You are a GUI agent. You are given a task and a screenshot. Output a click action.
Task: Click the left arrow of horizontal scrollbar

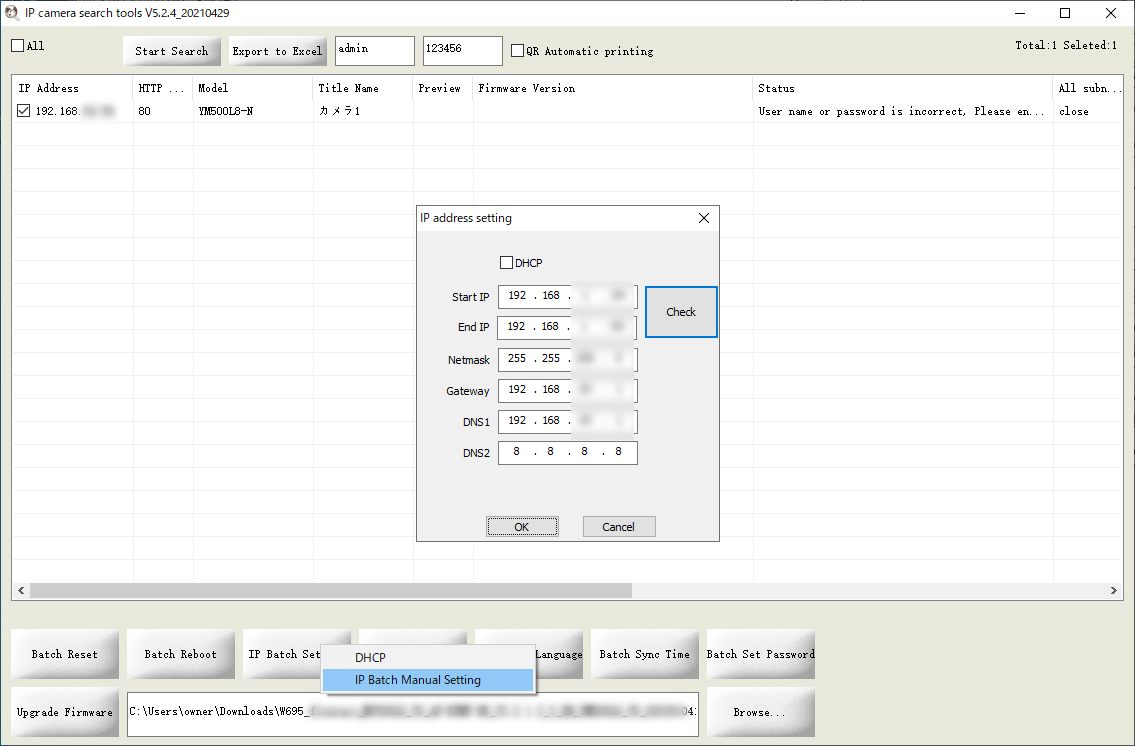pos(21,591)
